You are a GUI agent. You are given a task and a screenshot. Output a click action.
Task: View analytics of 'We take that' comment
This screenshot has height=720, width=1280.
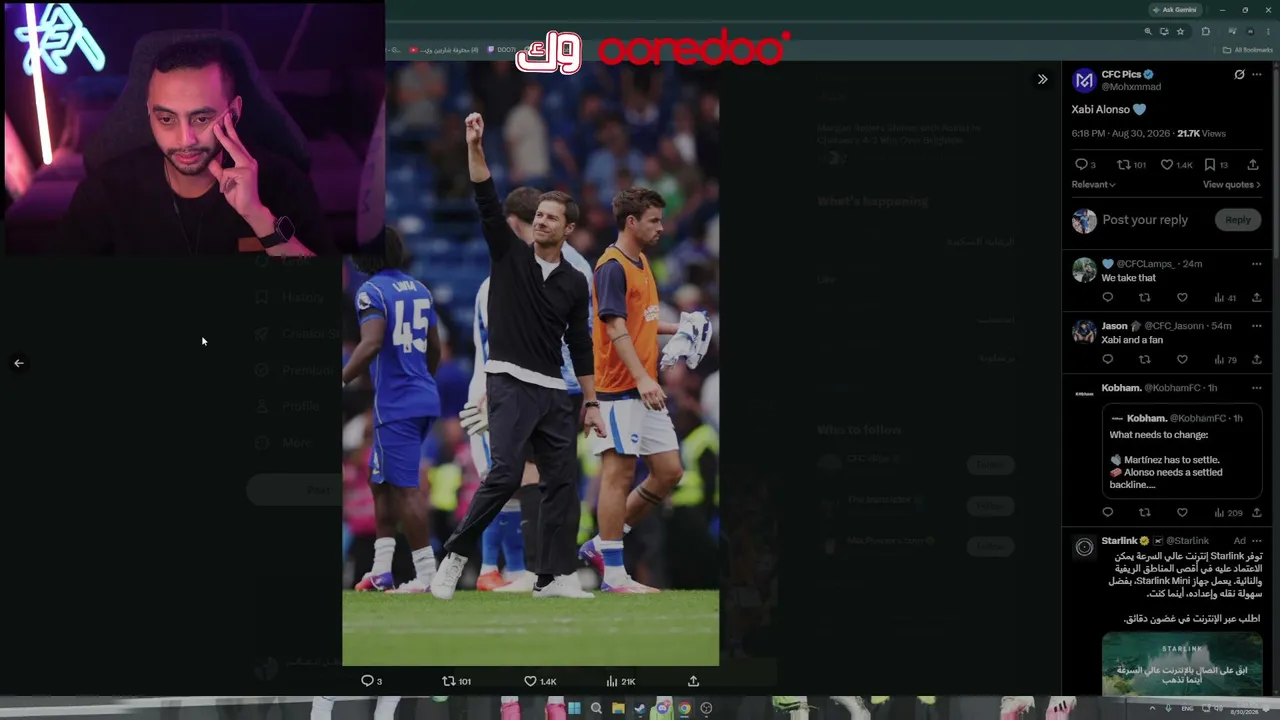coord(1225,298)
